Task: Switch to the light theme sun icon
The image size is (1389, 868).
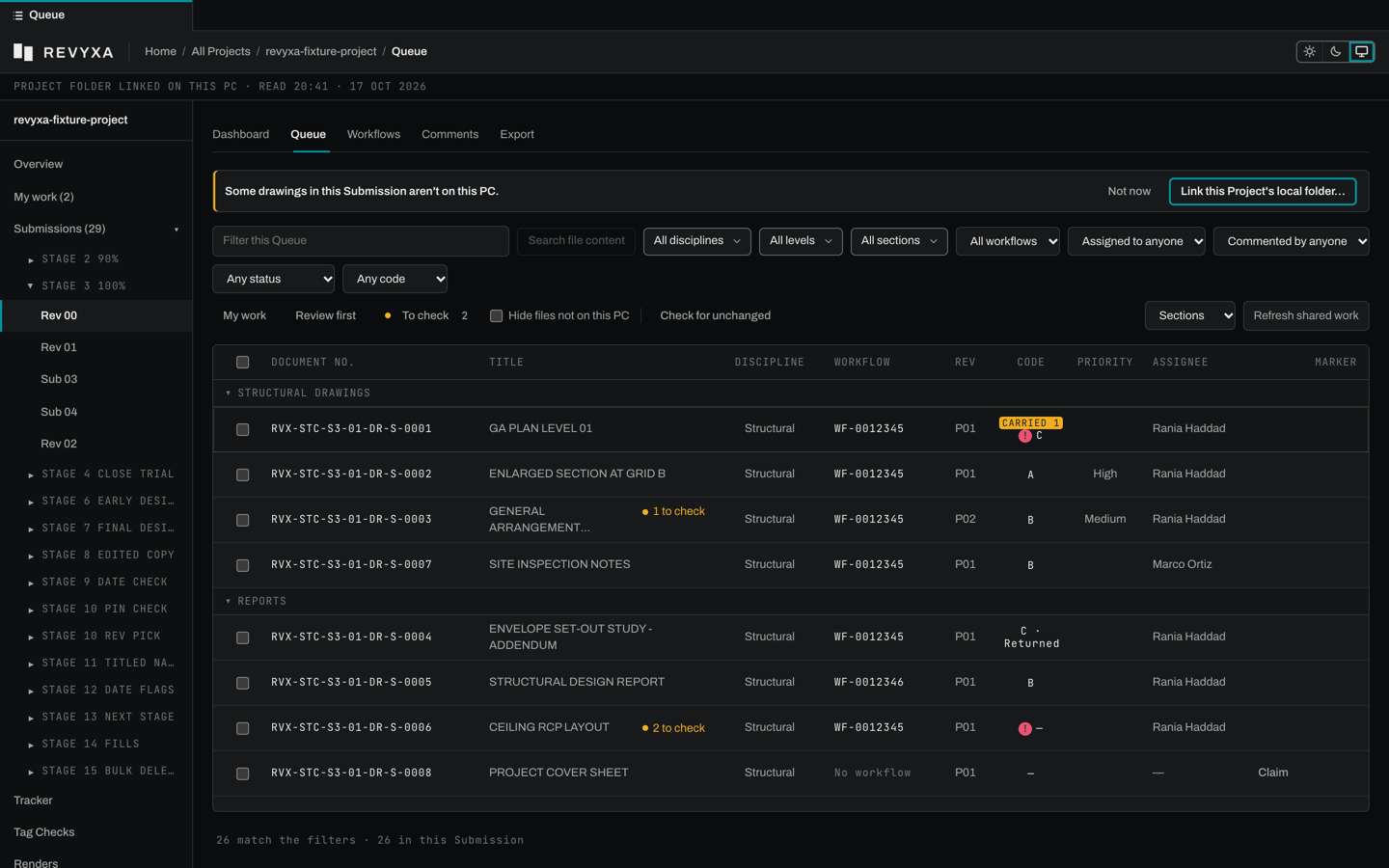Action: pos(1309,51)
